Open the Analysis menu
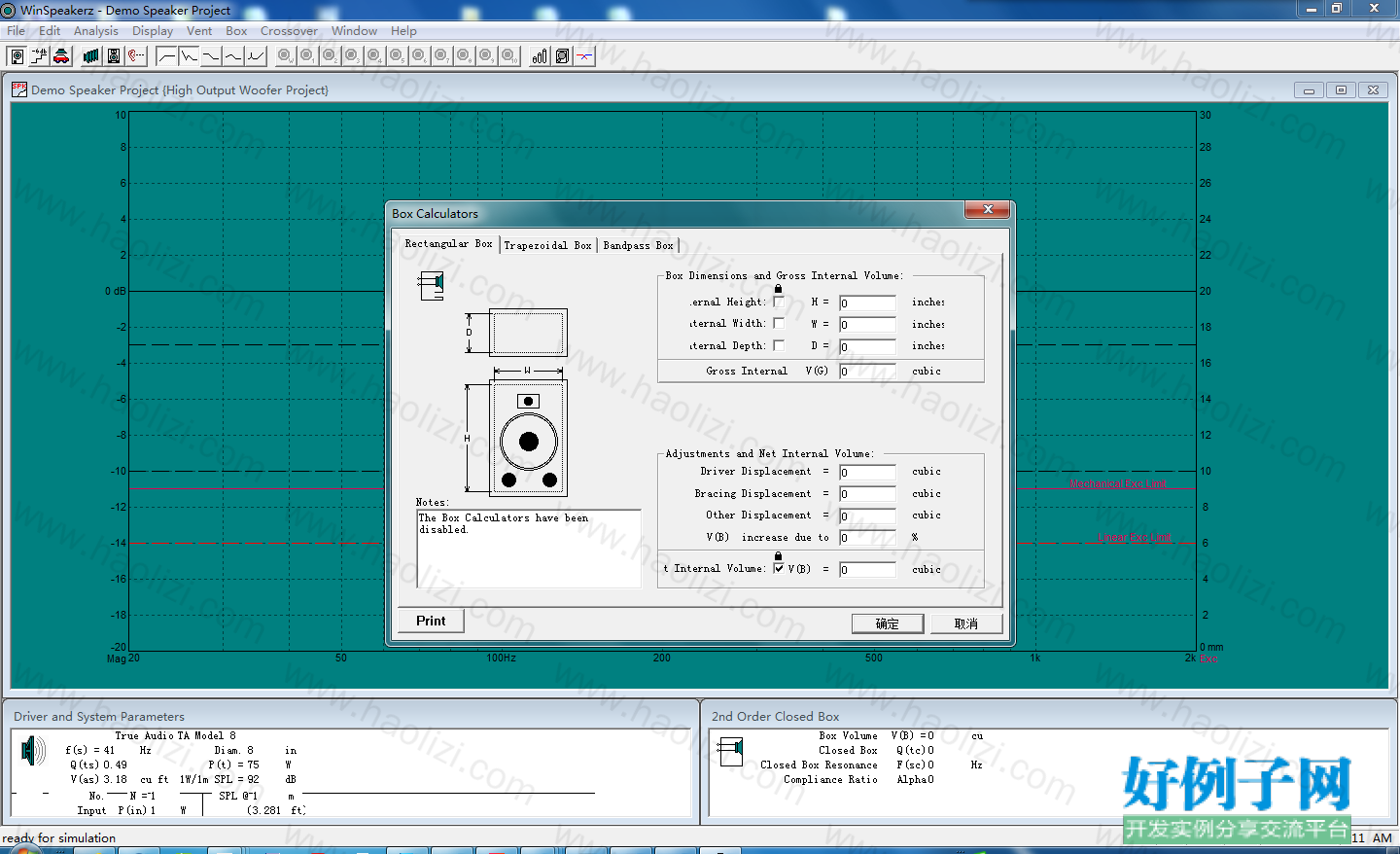The image size is (1400, 854). tap(96, 31)
